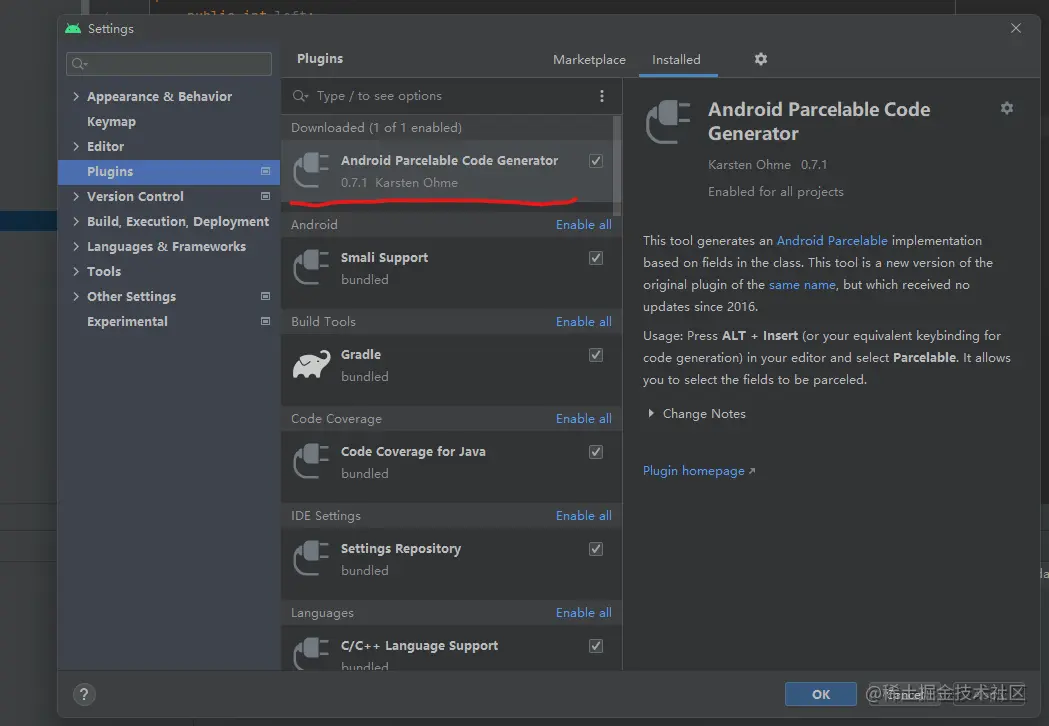Uncheck the Gradle plugin checkbox
This screenshot has width=1049, height=726.
click(595, 355)
